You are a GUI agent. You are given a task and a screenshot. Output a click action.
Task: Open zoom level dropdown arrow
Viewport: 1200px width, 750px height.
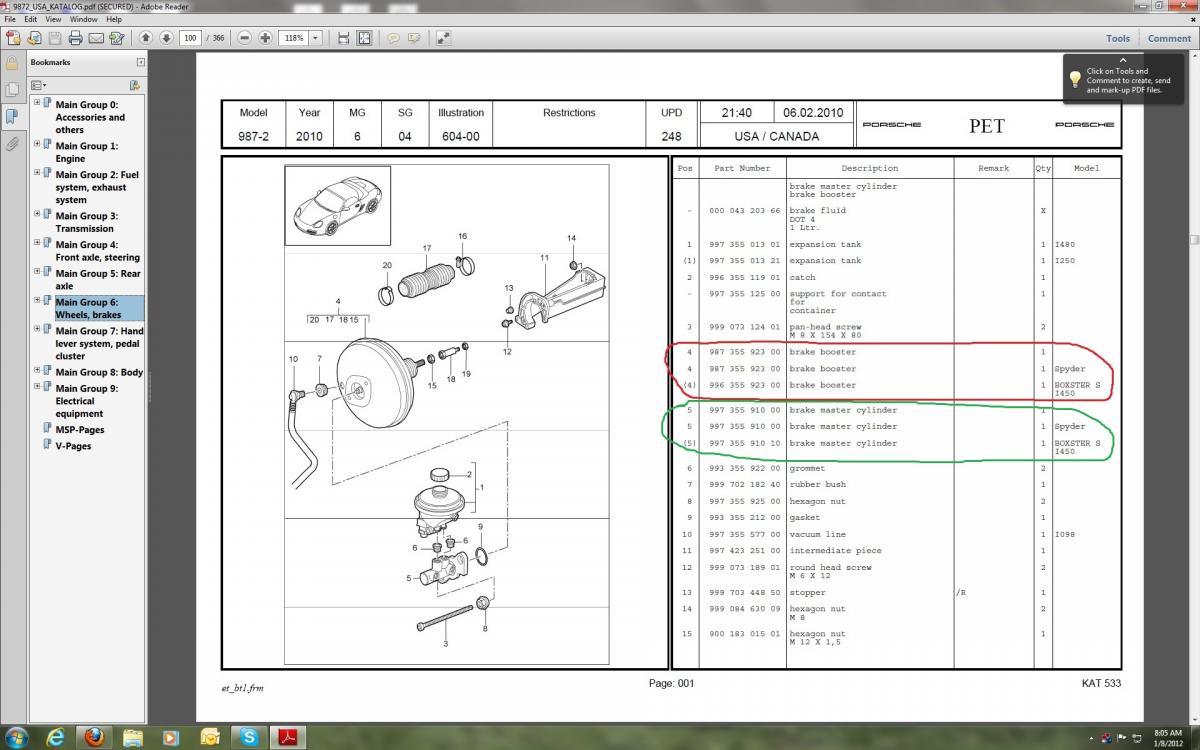tap(316, 38)
